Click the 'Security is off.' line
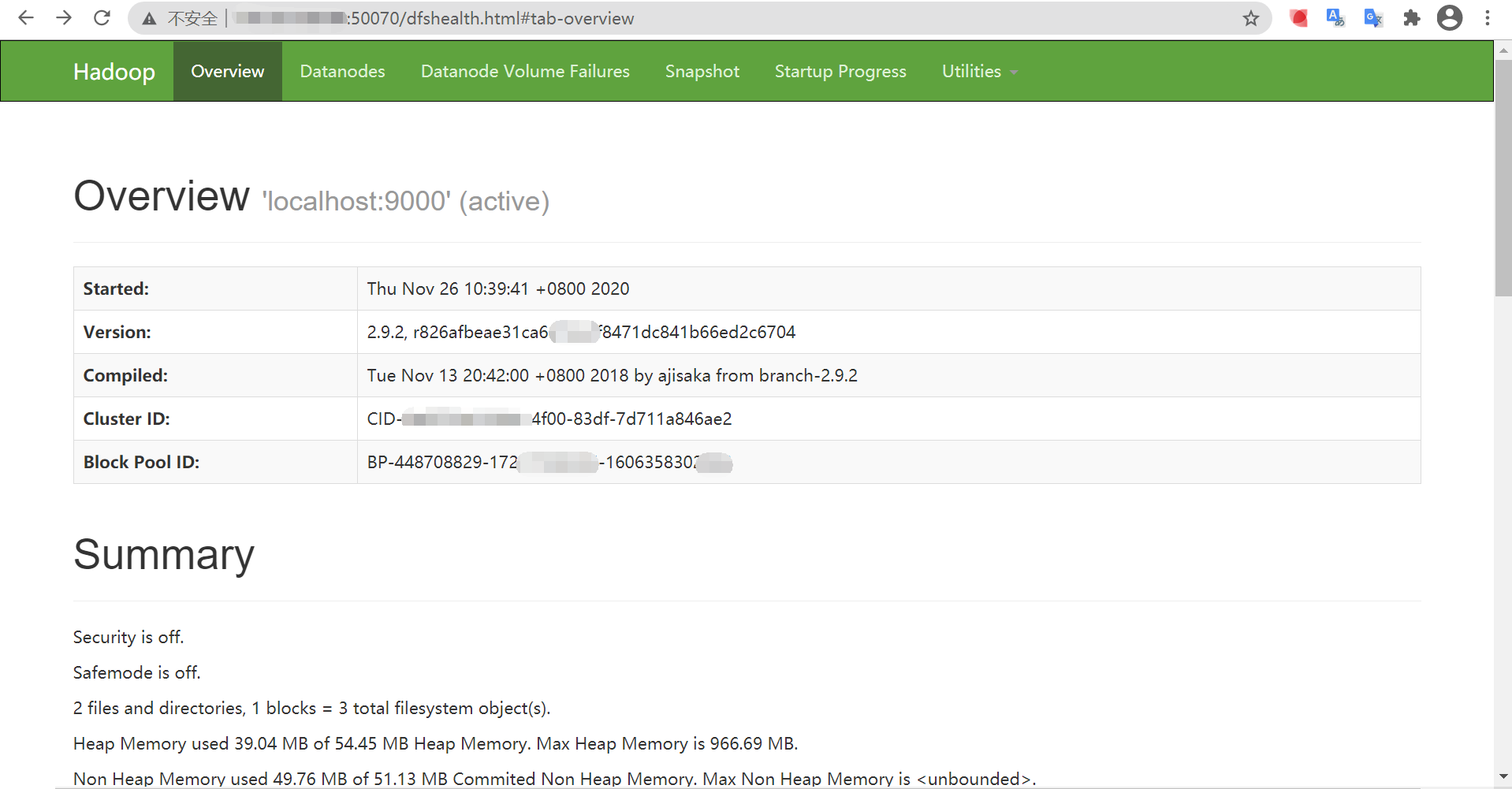 tap(128, 637)
